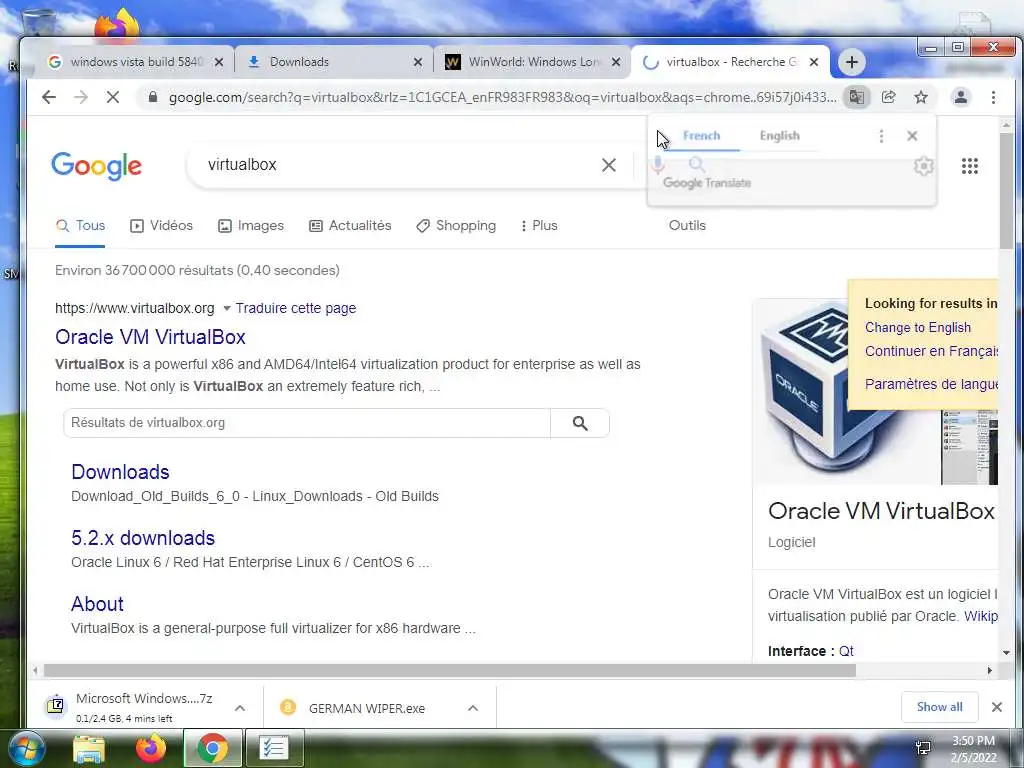Screen dimensions: 1024x768
Task: Launch Firefox from the taskbar
Action: [150, 748]
